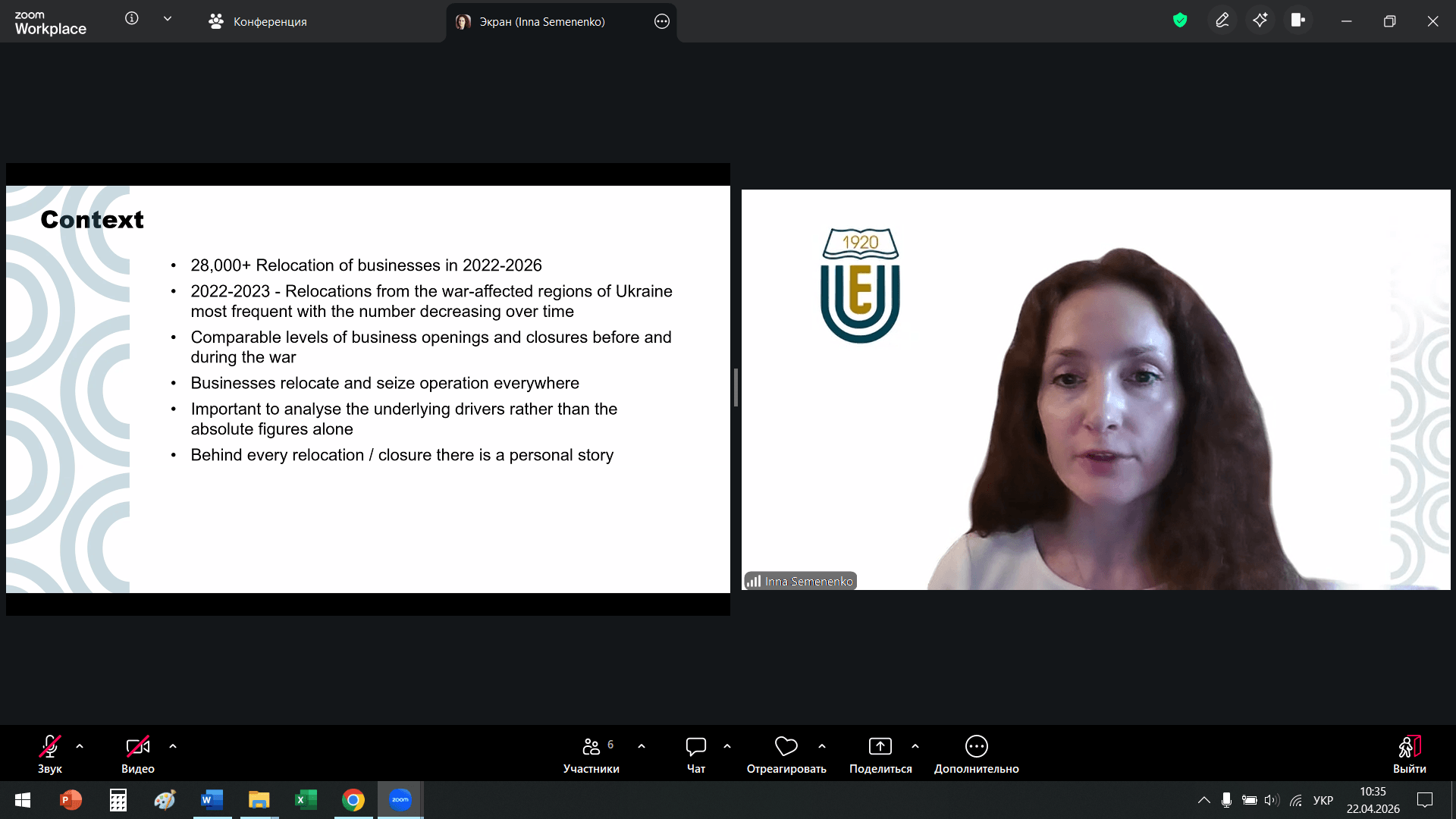Toggle the side panel layout icon
Image resolution: width=1456 pixels, height=819 pixels.
pyautogui.click(x=1298, y=20)
